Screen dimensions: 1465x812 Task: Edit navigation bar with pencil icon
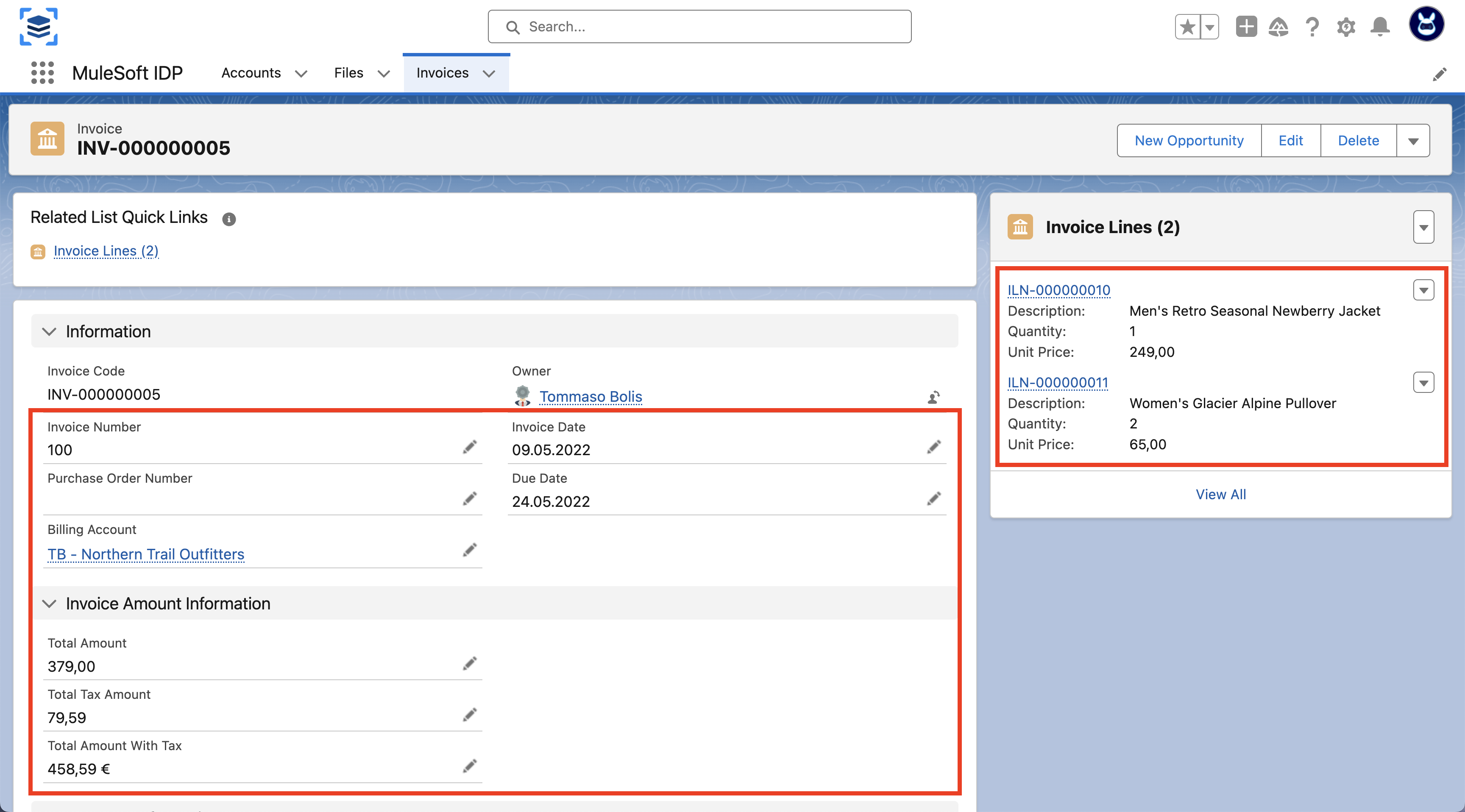1440,74
